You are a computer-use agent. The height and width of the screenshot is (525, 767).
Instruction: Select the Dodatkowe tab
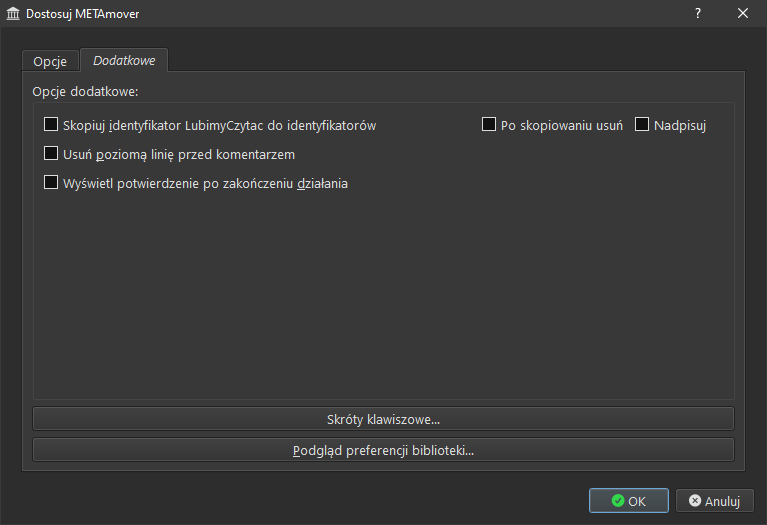coord(124,60)
